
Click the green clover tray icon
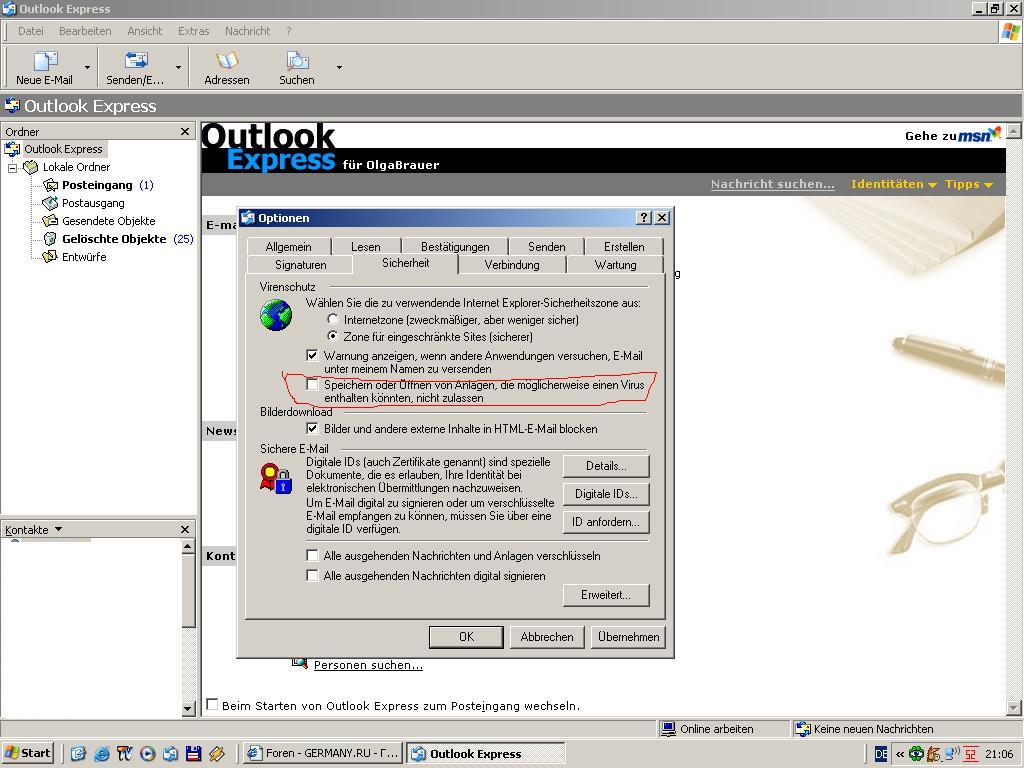pyautogui.click(x=916, y=754)
